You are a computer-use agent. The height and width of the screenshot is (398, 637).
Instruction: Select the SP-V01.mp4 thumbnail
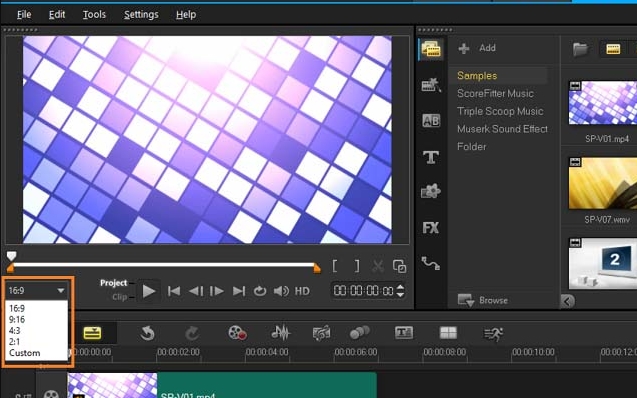tap(603, 103)
